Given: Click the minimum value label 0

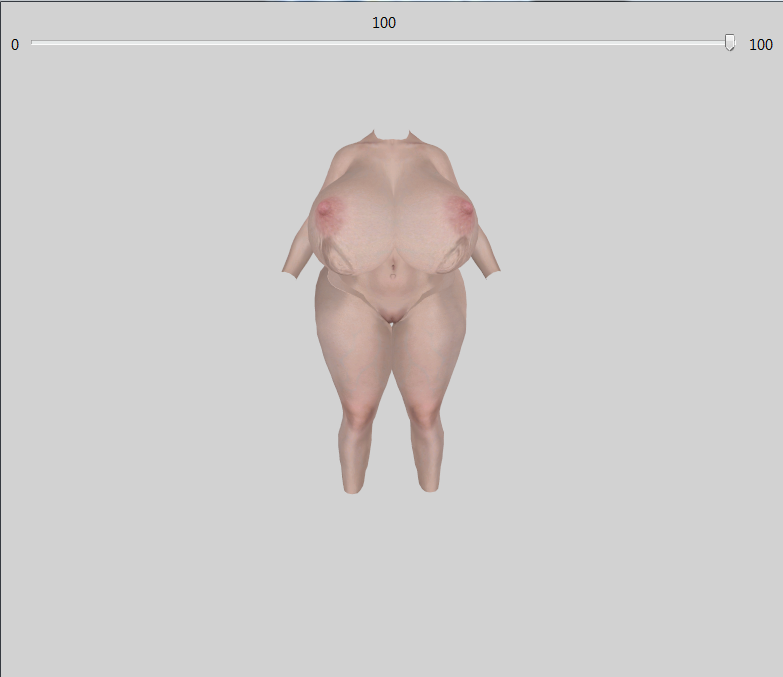Looking at the screenshot, I should 15,45.
